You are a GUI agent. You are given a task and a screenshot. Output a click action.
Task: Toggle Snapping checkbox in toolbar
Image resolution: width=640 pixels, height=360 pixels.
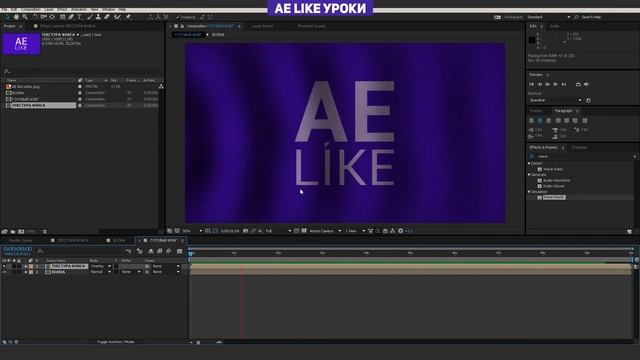pyautogui.click(x=178, y=17)
